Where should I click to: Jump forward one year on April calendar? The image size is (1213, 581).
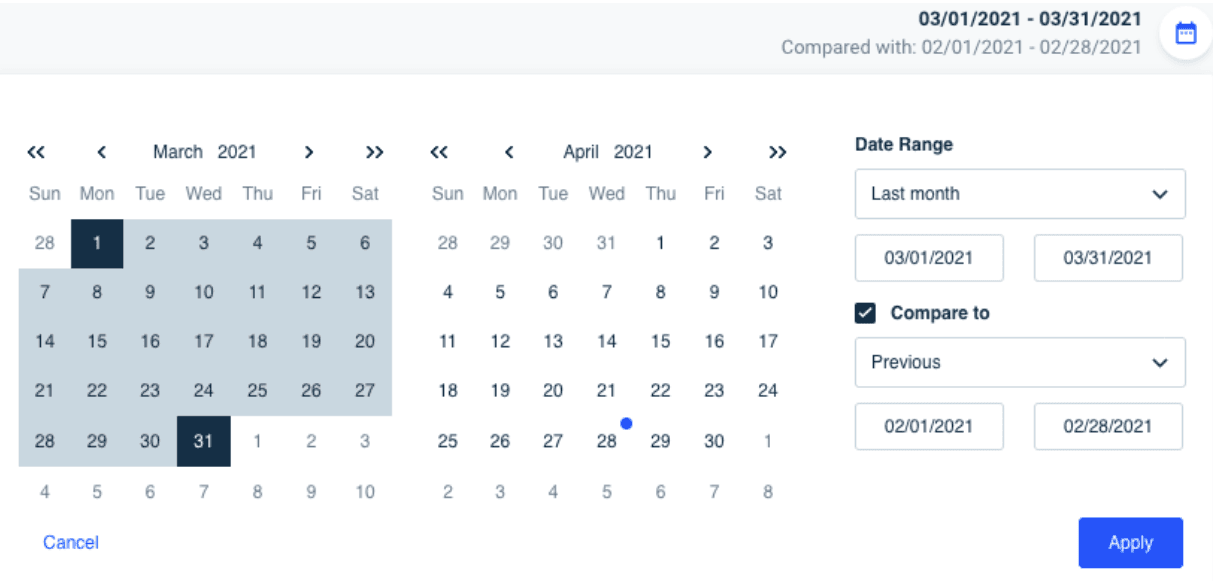click(777, 152)
